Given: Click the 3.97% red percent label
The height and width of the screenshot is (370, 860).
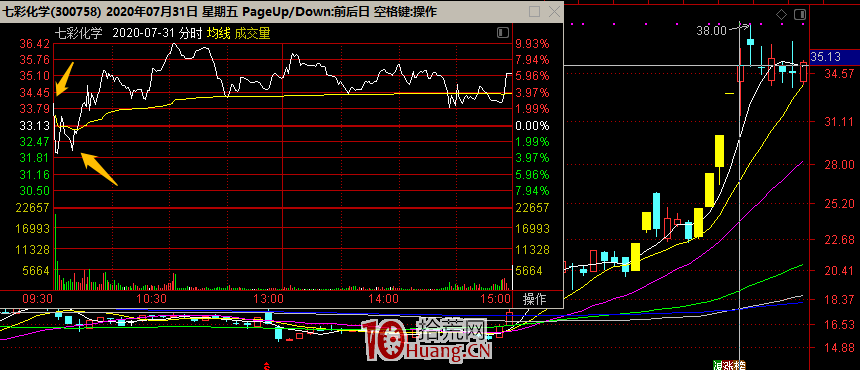Looking at the screenshot, I should pos(533,93).
